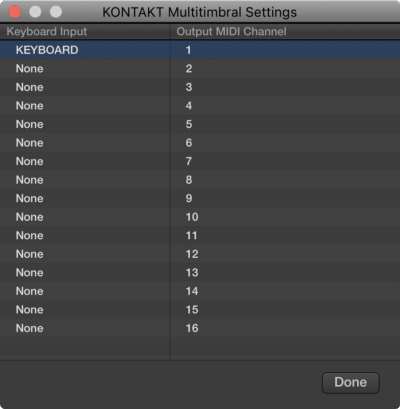Open Keyboard Input dropdown for channel 3
Image resolution: width=400 pixels, height=409 pixels.
tap(29, 87)
